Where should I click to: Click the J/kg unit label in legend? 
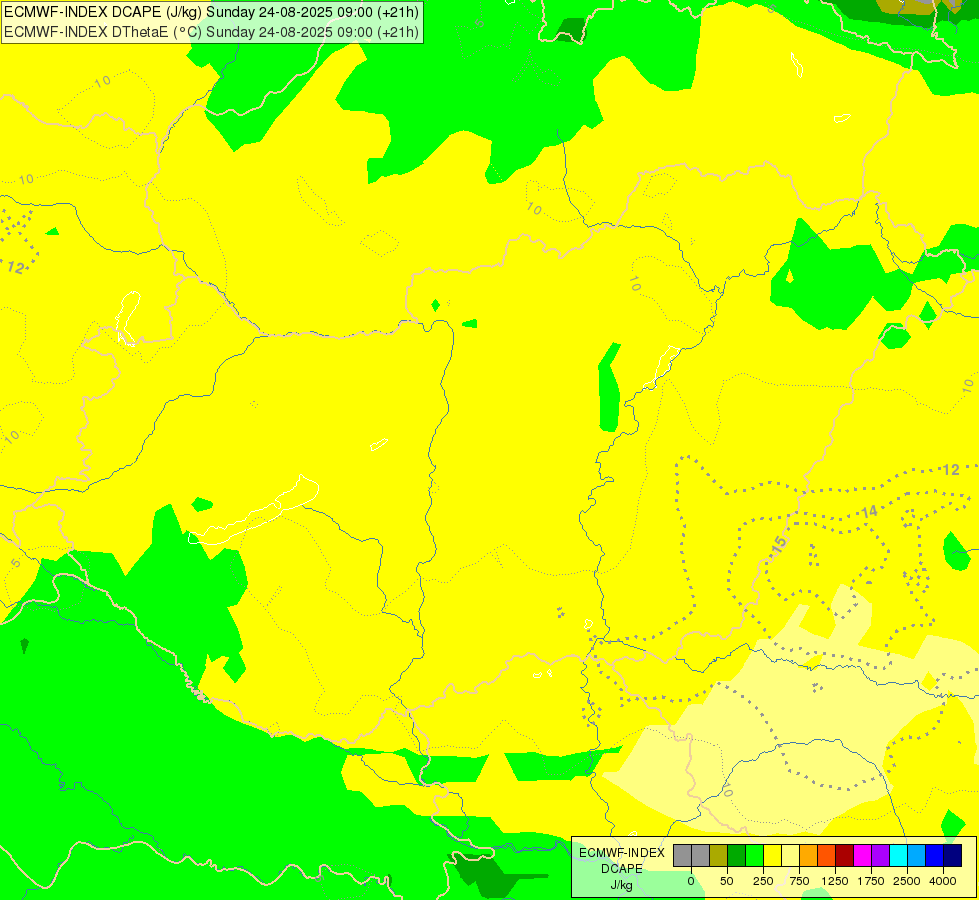coord(622,885)
